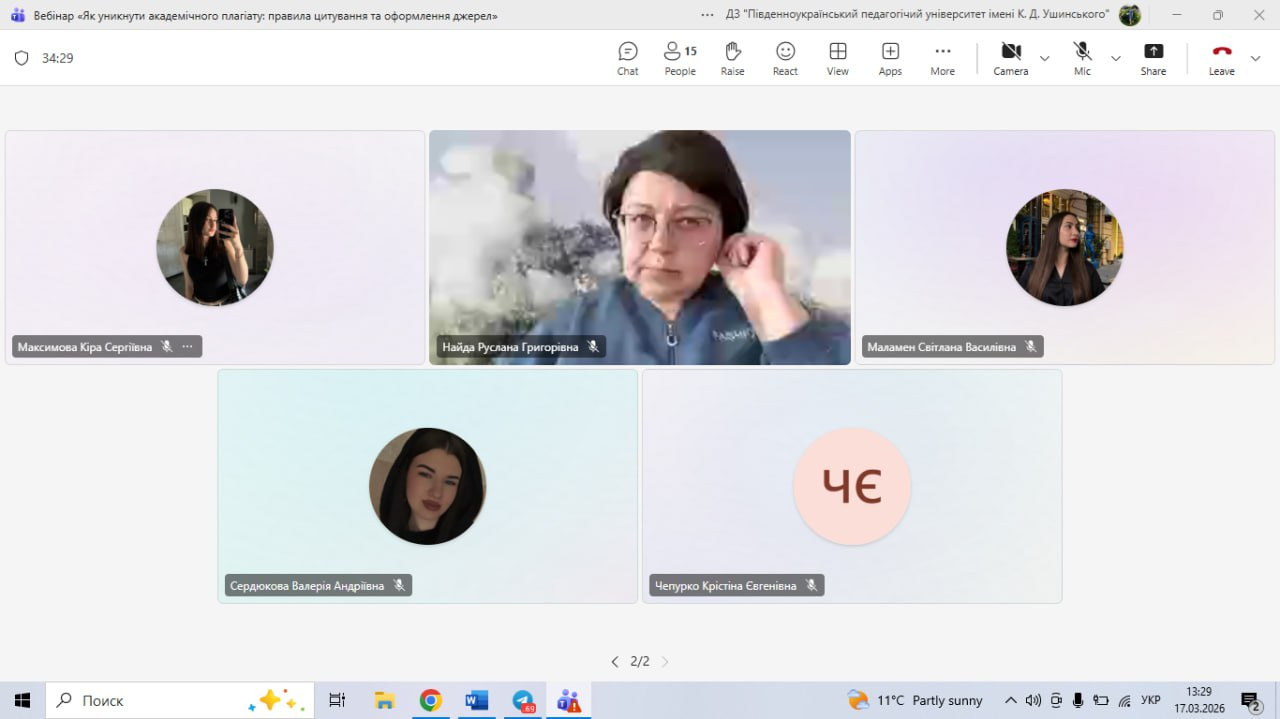Click the shield meeting security icon
The width and height of the screenshot is (1280, 719).
point(22,58)
